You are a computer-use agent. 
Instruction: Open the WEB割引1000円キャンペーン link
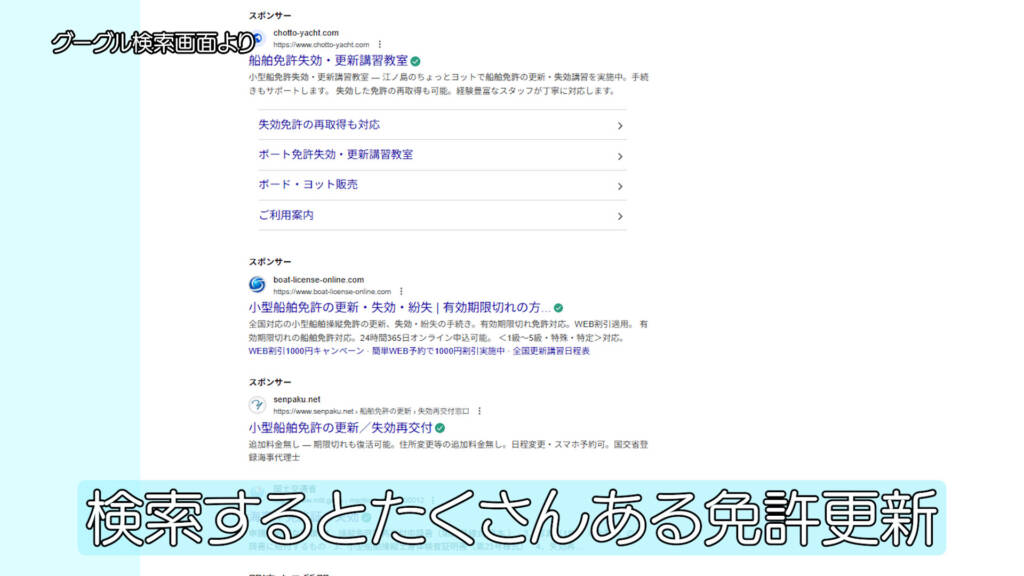point(306,351)
